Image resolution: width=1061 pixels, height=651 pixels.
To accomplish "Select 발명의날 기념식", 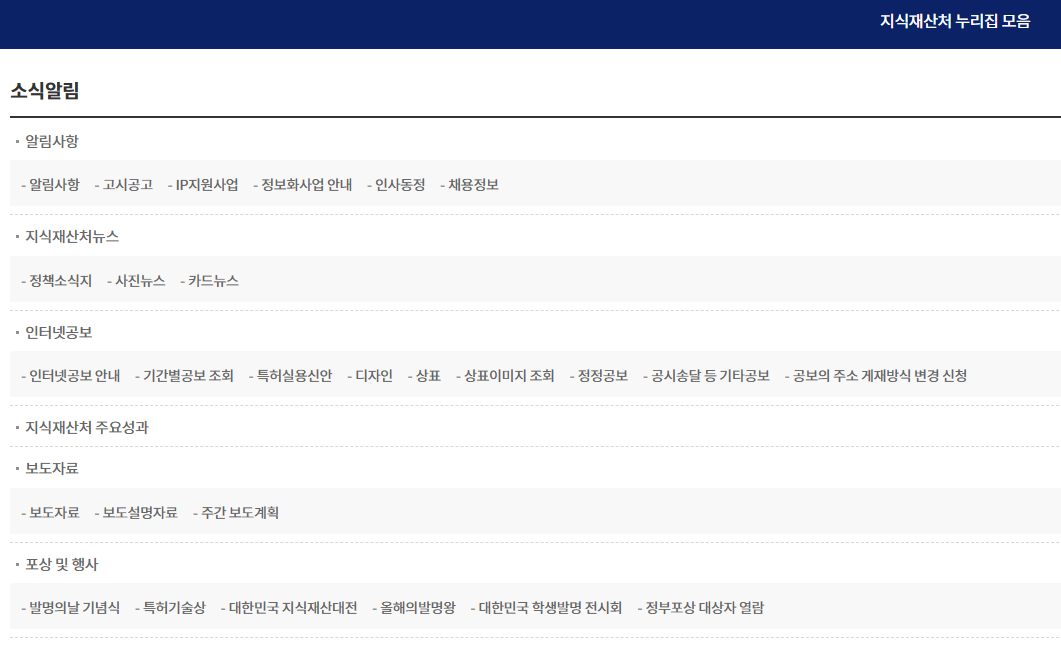I will [x=74, y=608].
